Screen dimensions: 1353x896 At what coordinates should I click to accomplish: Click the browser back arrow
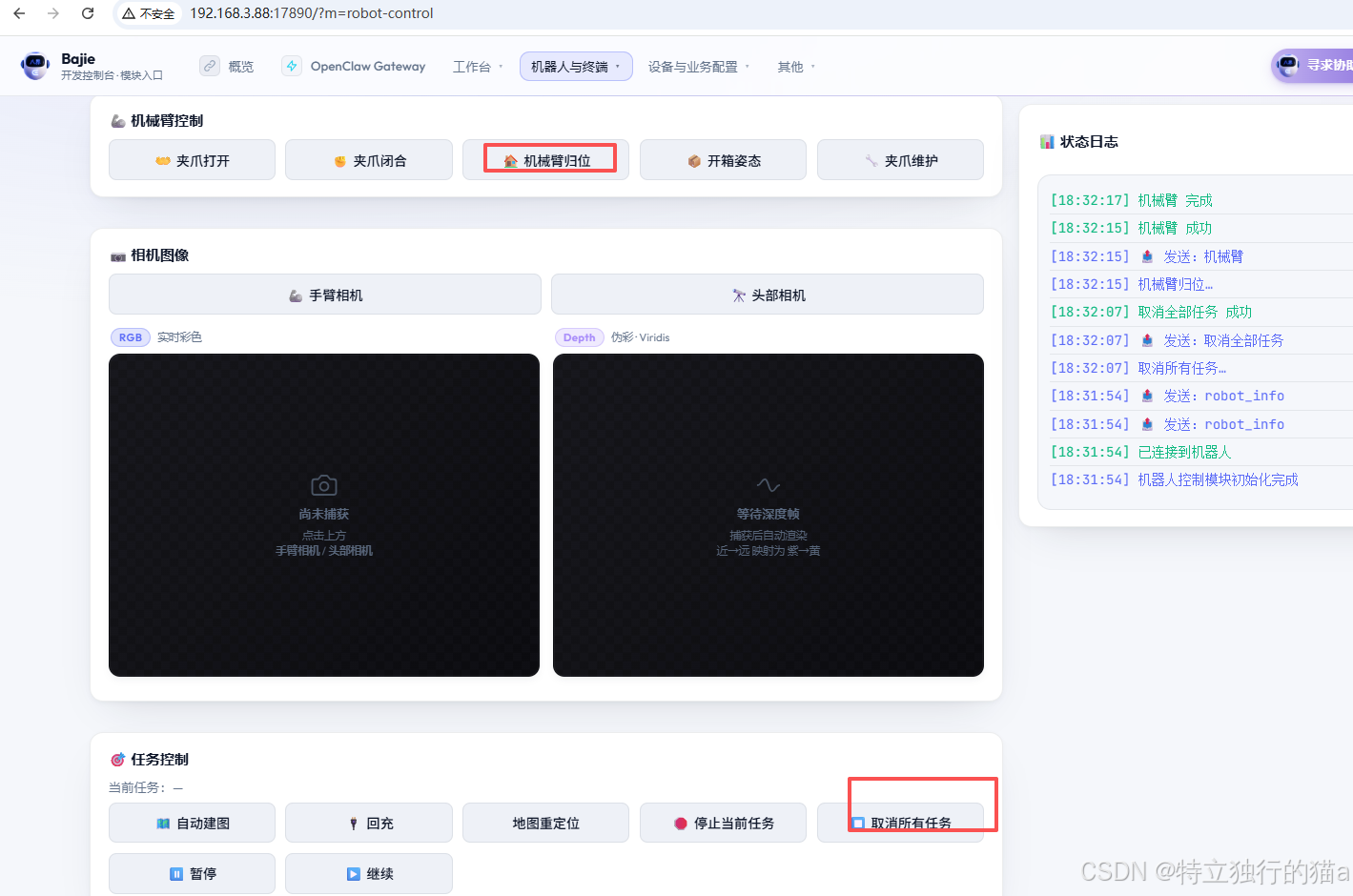[19, 13]
